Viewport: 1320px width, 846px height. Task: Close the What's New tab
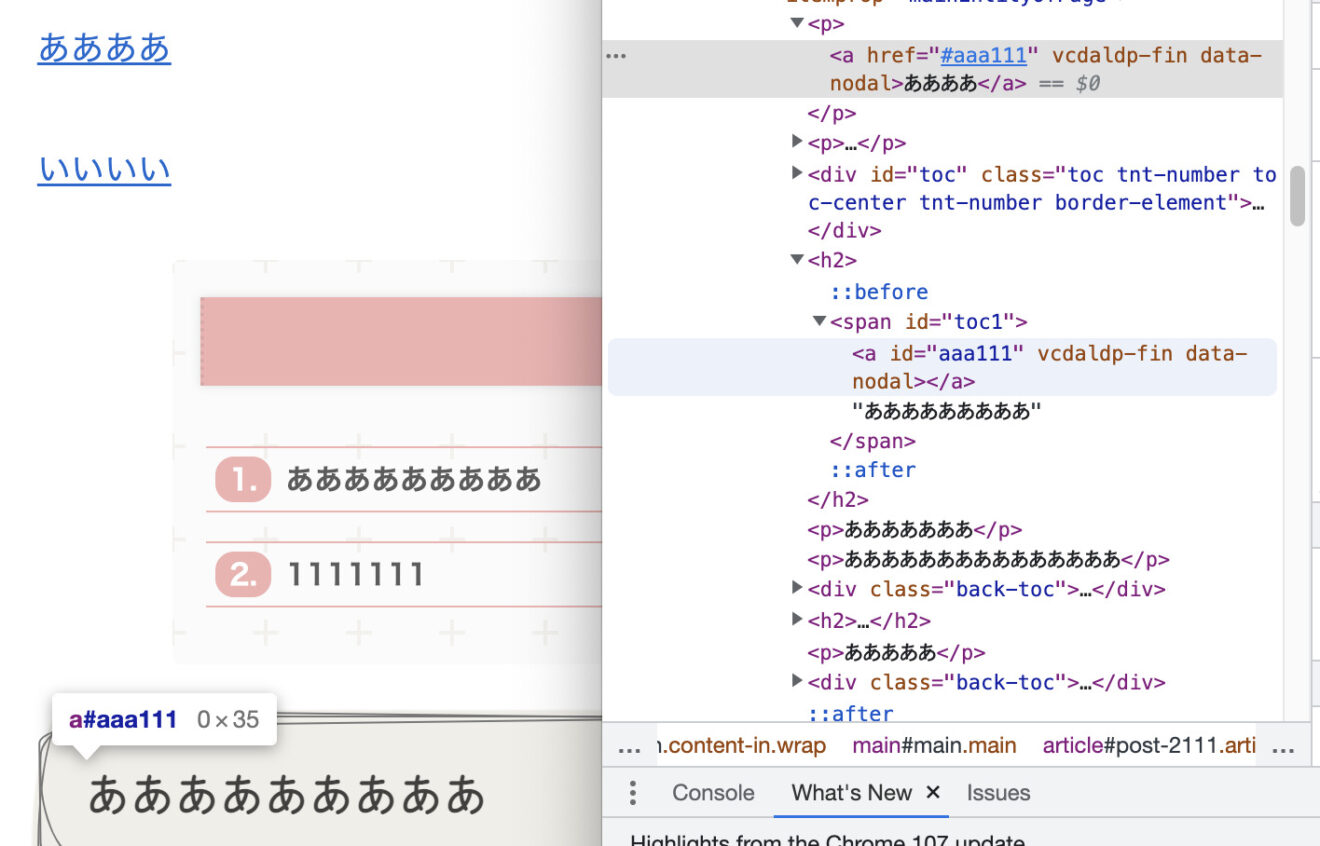[x=932, y=792]
